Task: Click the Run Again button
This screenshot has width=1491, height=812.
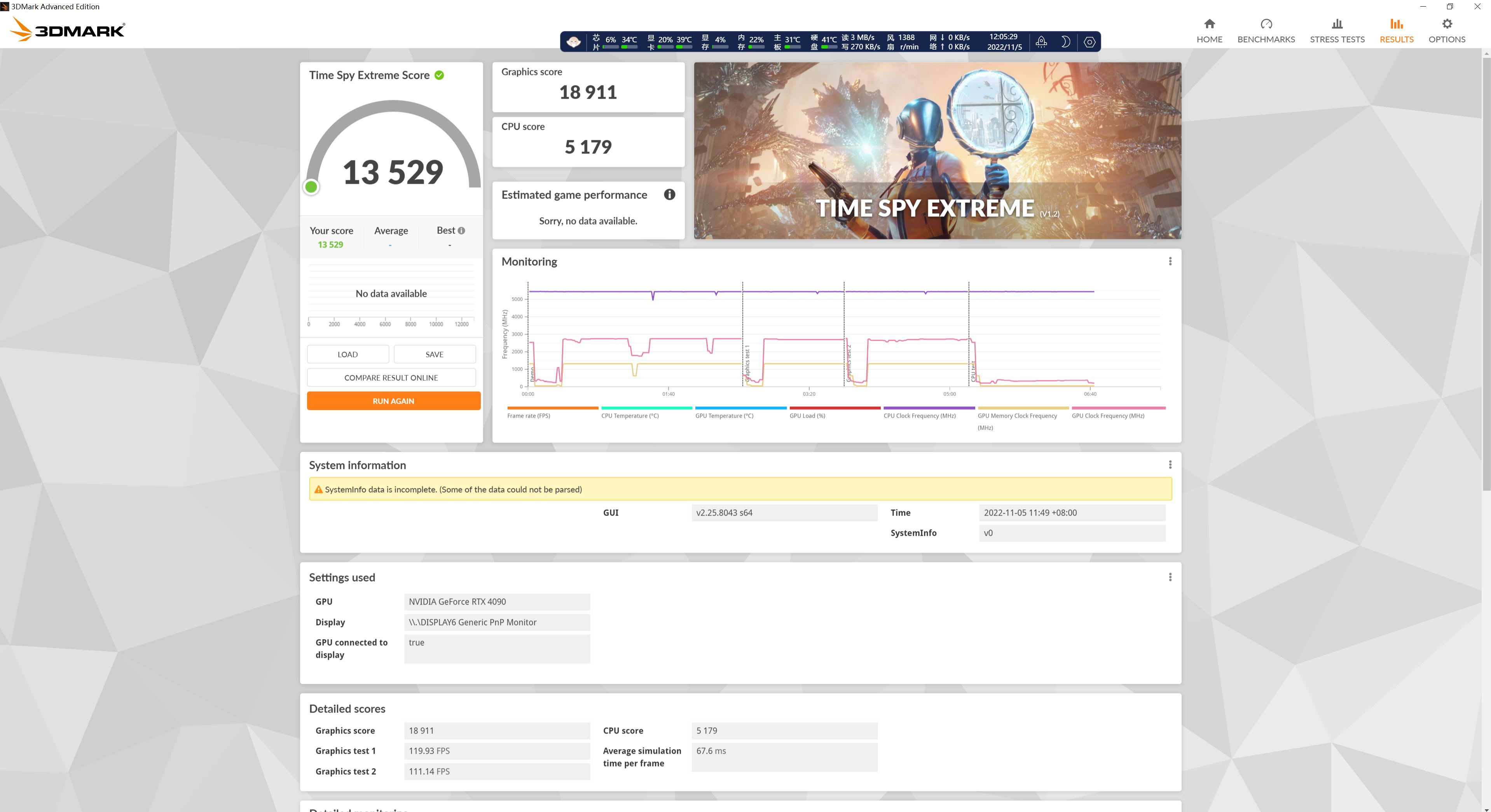Action: click(x=392, y=401)
